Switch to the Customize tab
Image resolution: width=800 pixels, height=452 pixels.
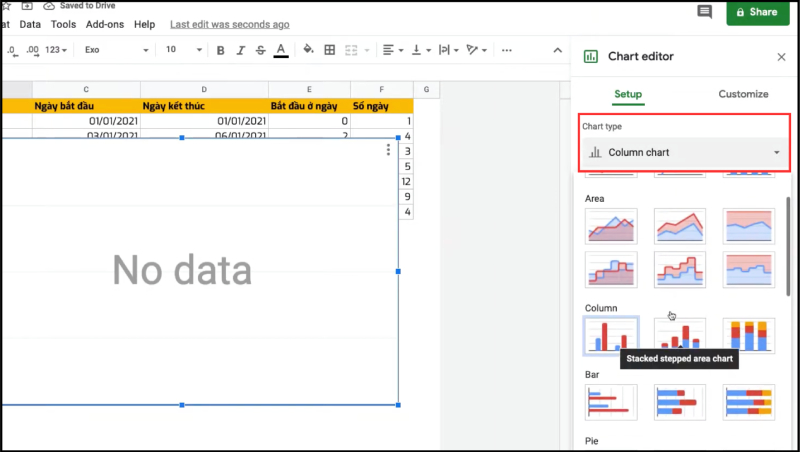[x=743, y=94]
